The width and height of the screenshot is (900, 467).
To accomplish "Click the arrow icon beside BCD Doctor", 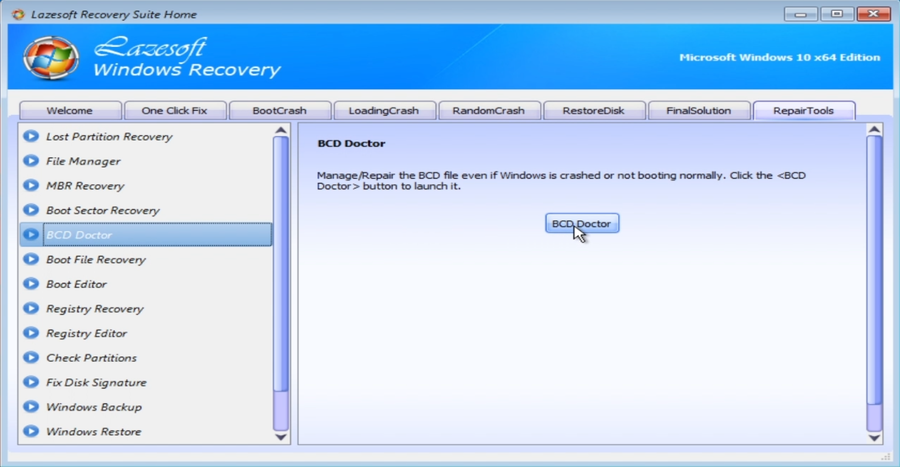I will pos(31,235).
